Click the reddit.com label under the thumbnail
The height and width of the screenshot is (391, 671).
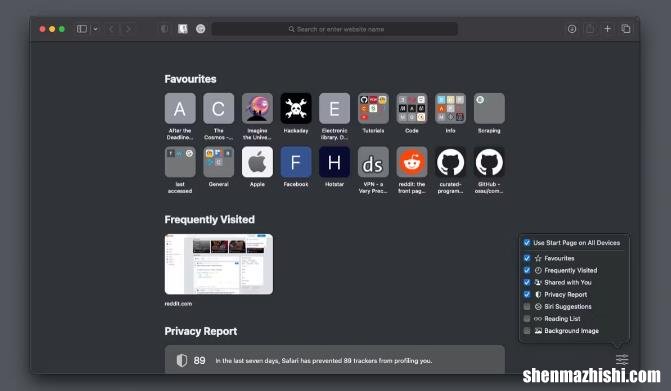tap(178, 303)
